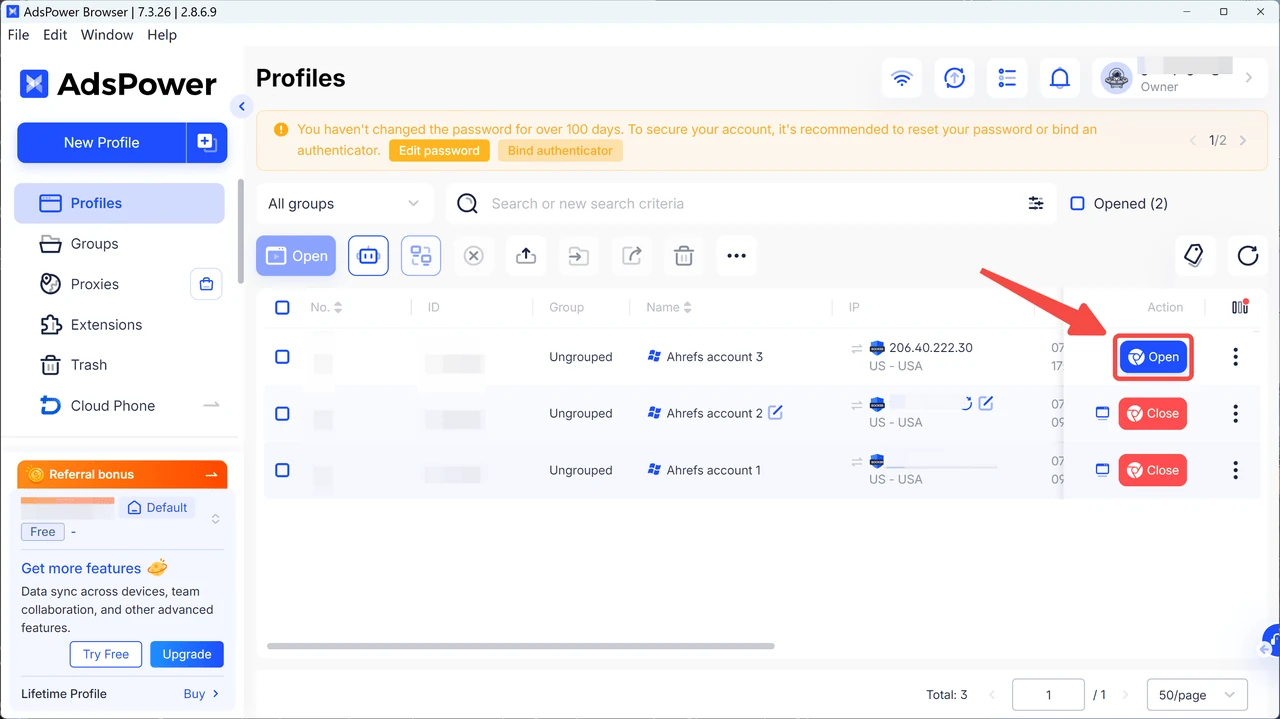The width and height of the screenshot is (1280, 719).
Task: Open the column settings icon in table header
Action: tap(1240, 307)
